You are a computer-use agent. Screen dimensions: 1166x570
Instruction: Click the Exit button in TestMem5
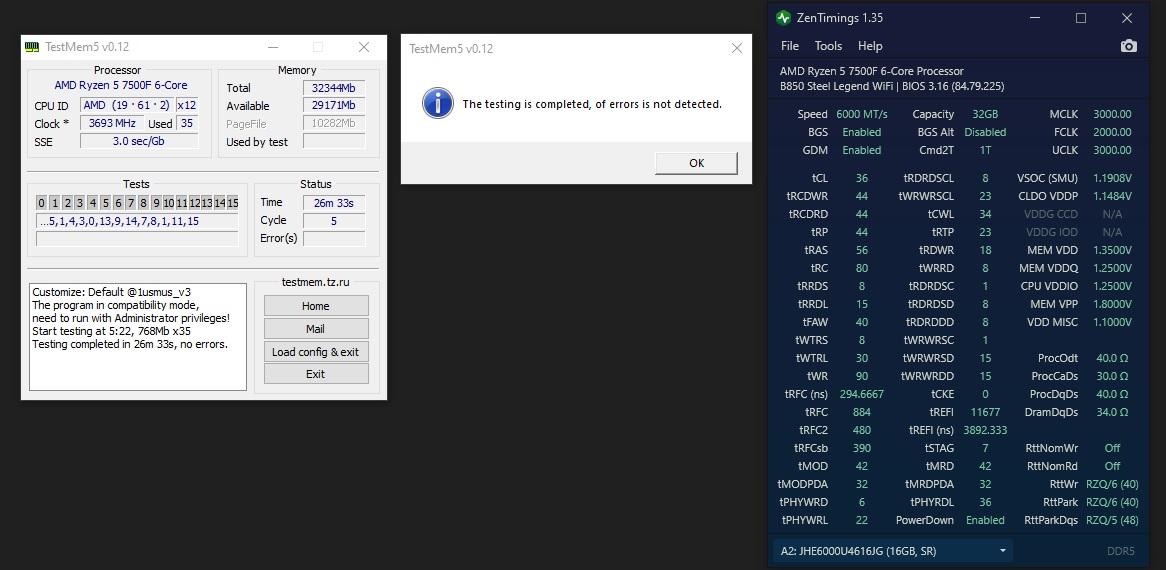pyautogui.click(x=315, y=374)
